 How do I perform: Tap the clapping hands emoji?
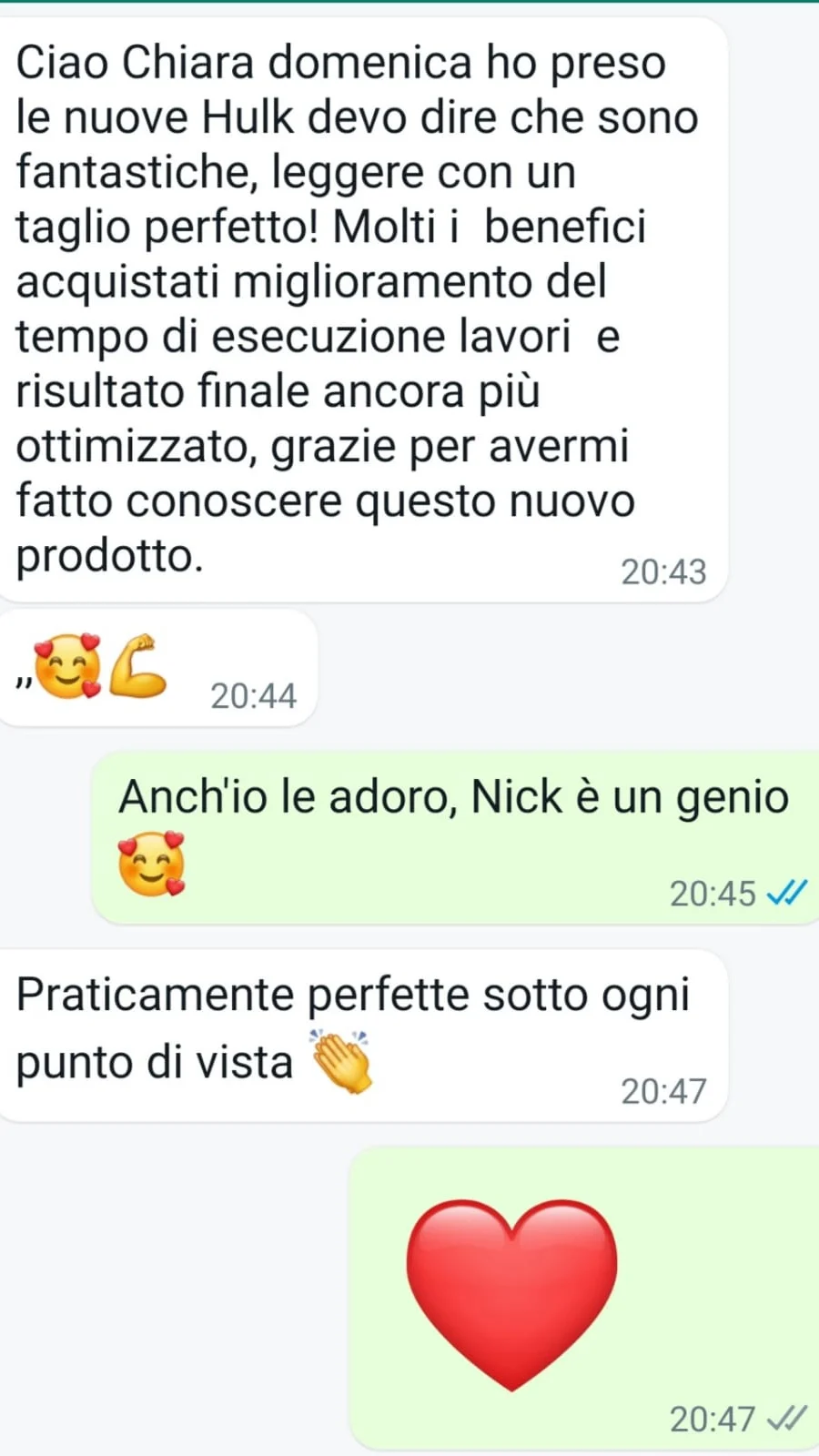click(342, 1061)
